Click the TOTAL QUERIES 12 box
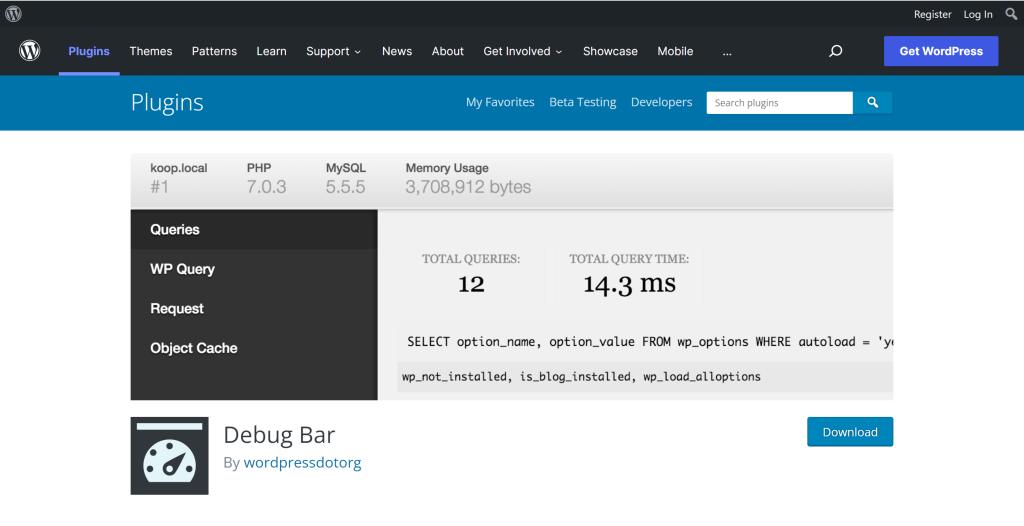Image resolution: width=1024 pixels, height=526 pixels. [x=471, y=276]
